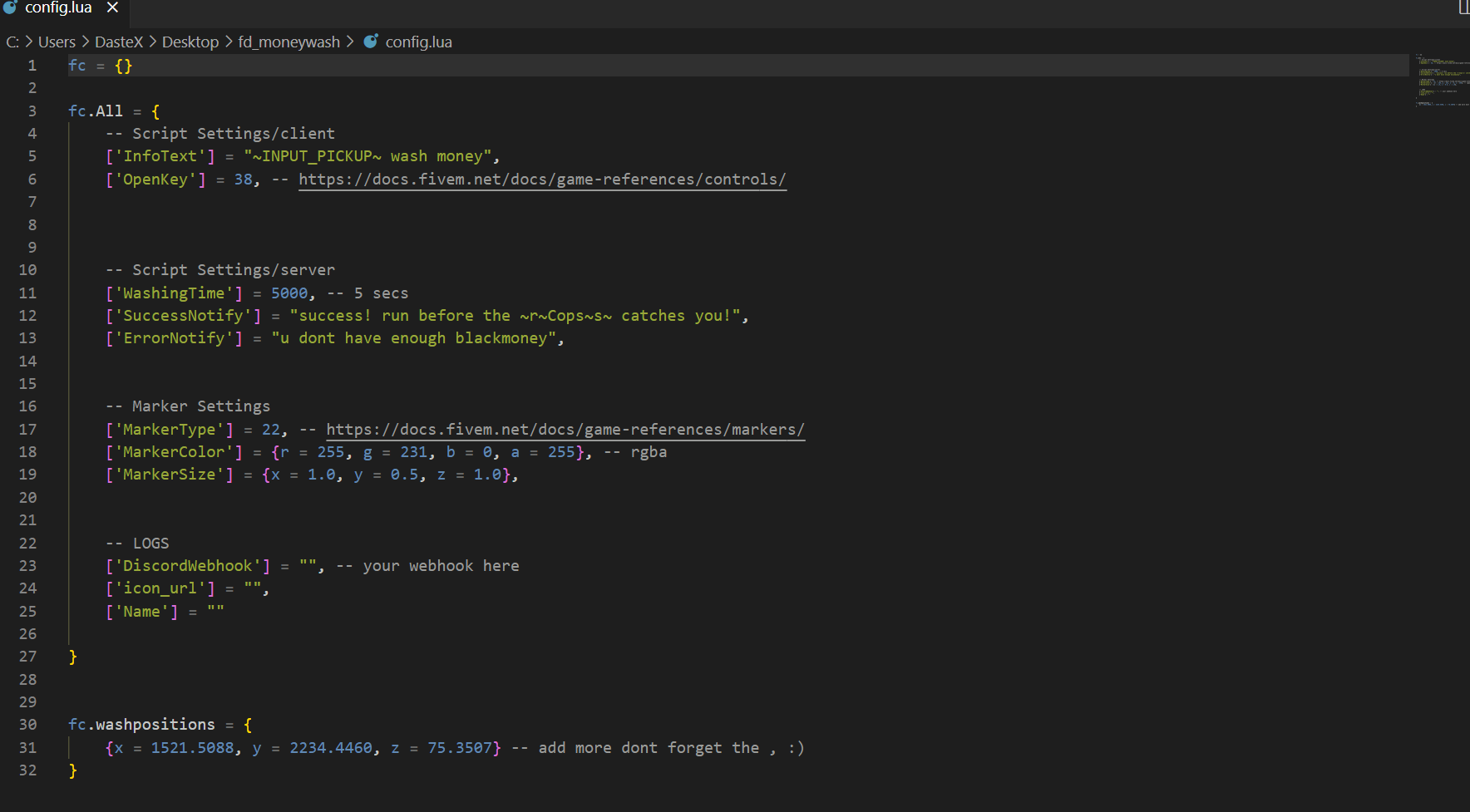This screenshot has width=1470, height=812.
Task: Expand the Users breadcrumb folder
Action: pos(57,42)
